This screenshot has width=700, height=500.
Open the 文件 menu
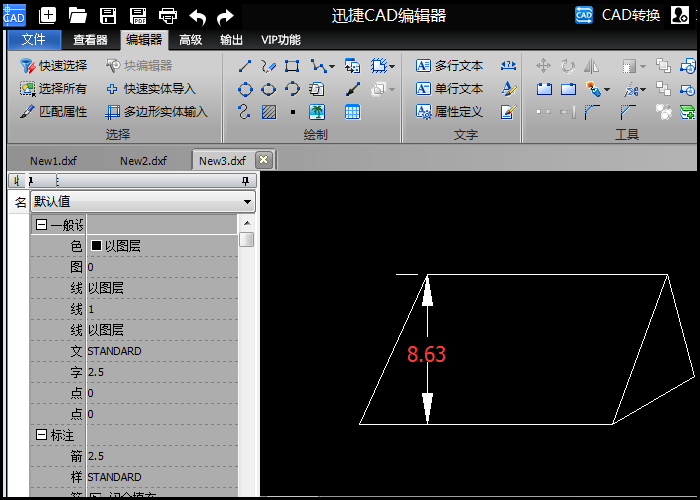pos(34,40)
